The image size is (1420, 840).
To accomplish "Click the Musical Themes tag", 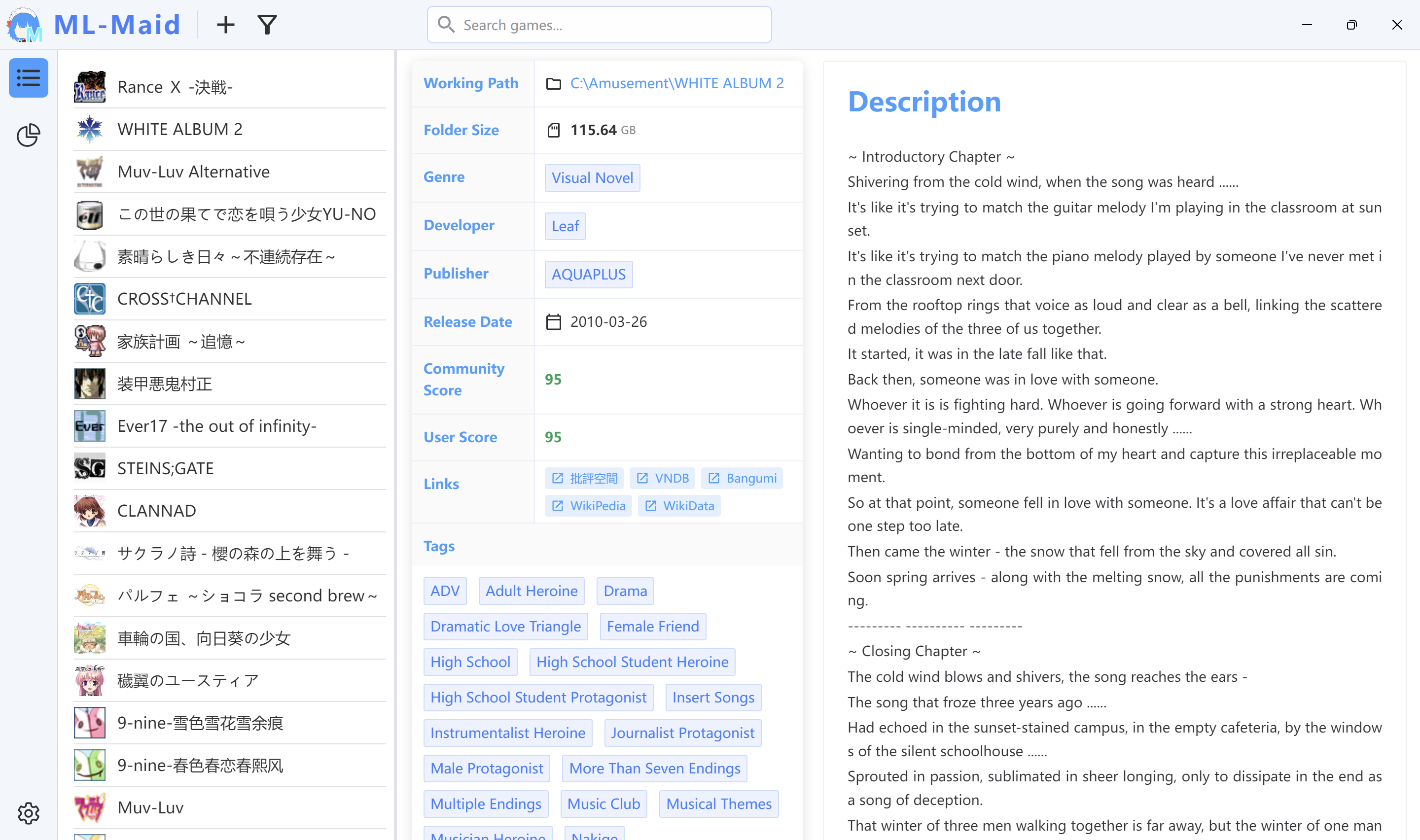I will 719,804.
